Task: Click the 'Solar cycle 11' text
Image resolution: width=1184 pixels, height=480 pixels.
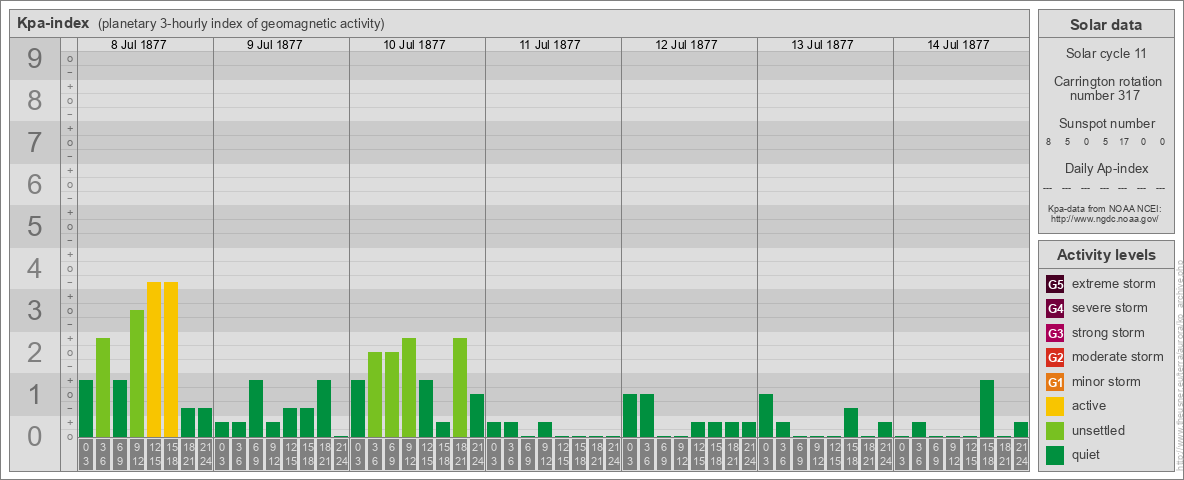Action: pyautogui.click(x=1106, y=54)
